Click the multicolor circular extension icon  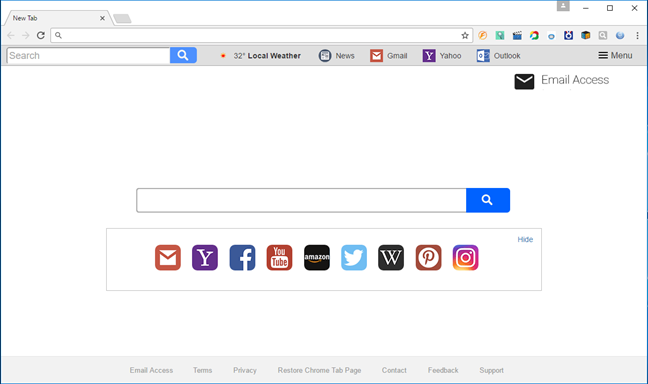coord(534,36)
